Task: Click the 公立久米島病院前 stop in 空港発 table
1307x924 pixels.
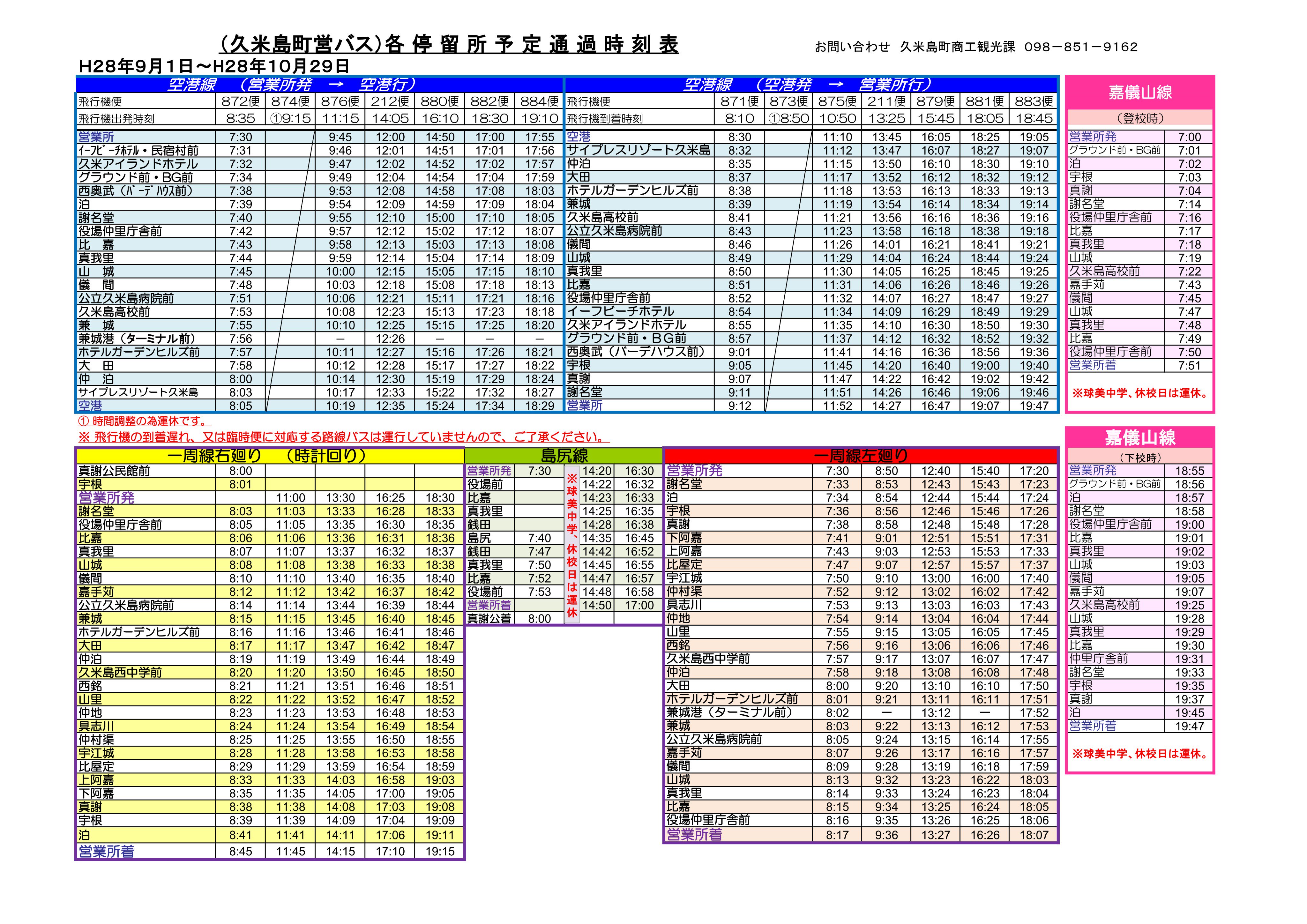Action: tap(615, 231)
